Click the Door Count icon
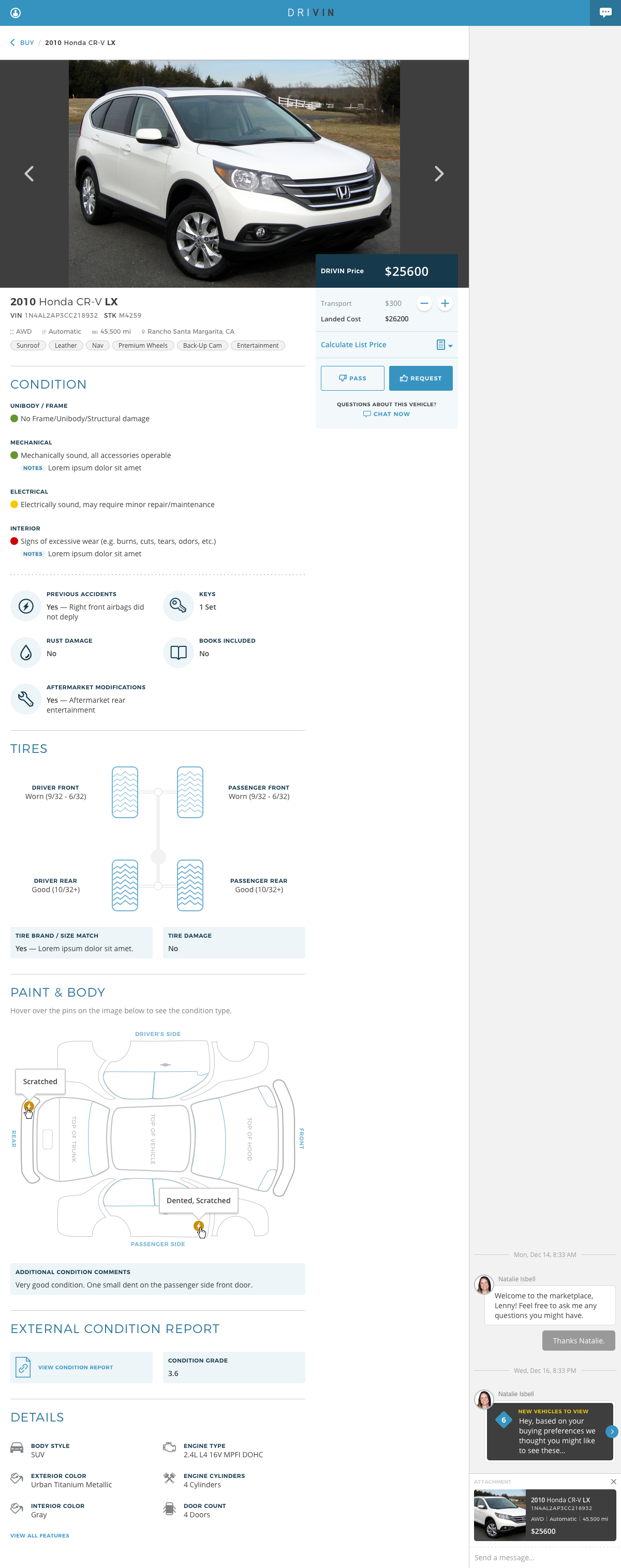This screenshot has width=621, height=1568. click(x=169, y=1508)
